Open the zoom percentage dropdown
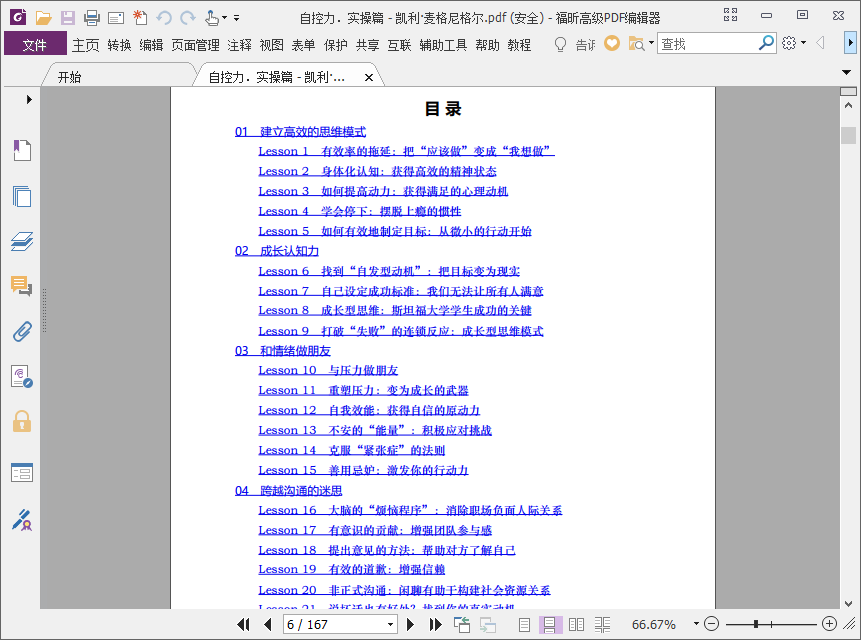The image size is (861, 640). point(696,624)
